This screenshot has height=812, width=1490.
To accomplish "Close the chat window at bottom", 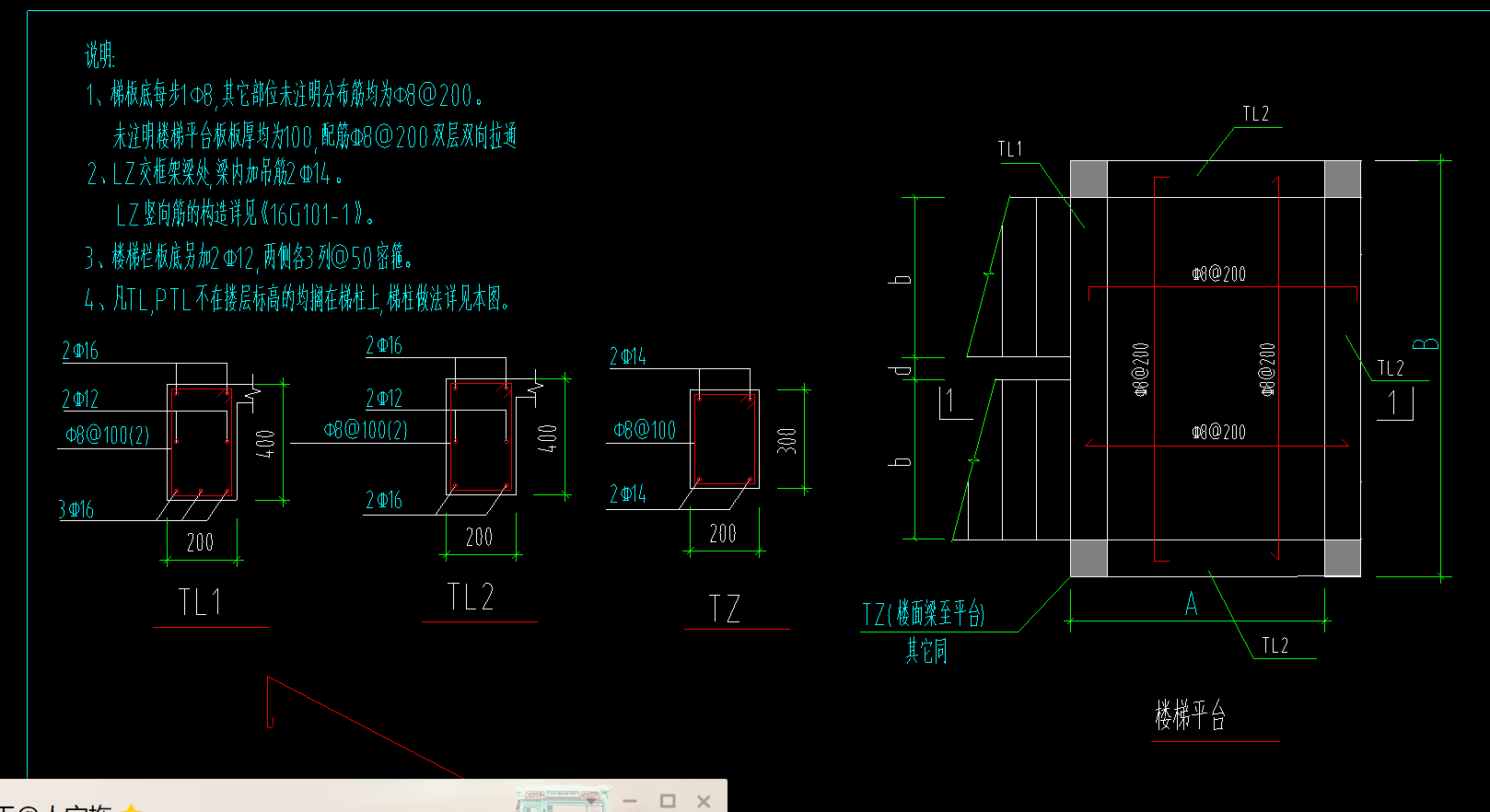I will pos(704,801).
